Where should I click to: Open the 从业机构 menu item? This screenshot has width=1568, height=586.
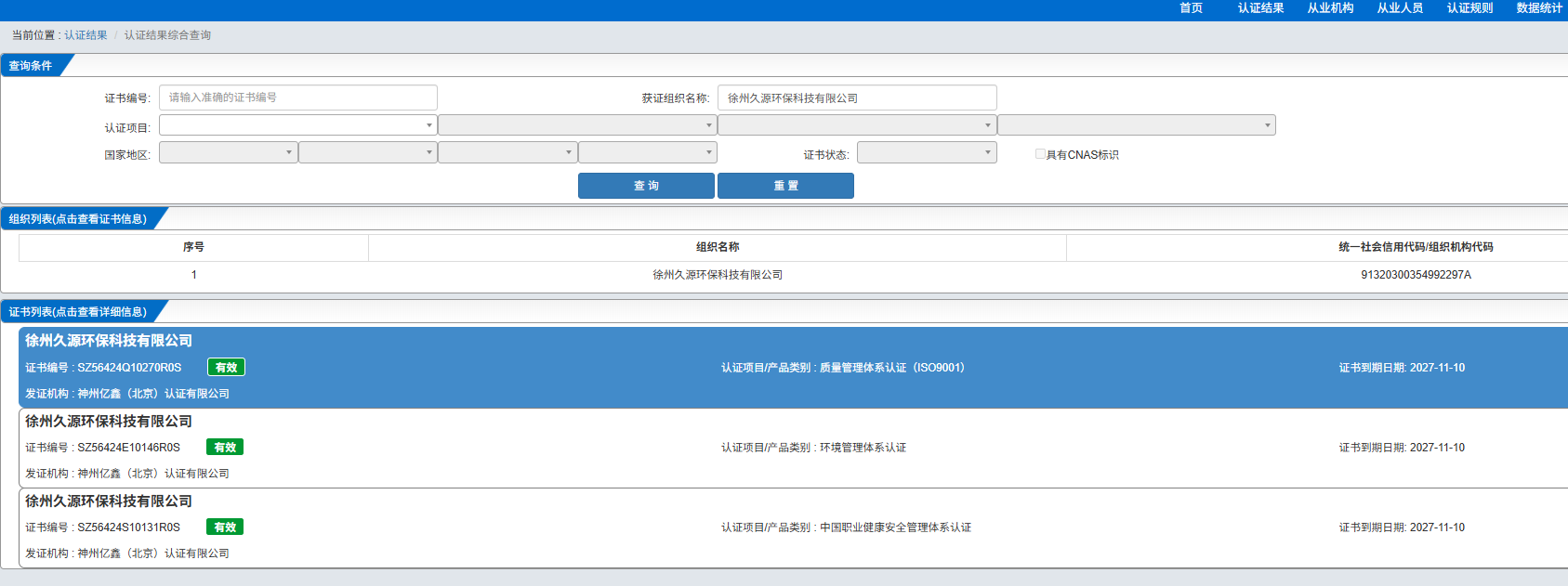pos(1330,8)
